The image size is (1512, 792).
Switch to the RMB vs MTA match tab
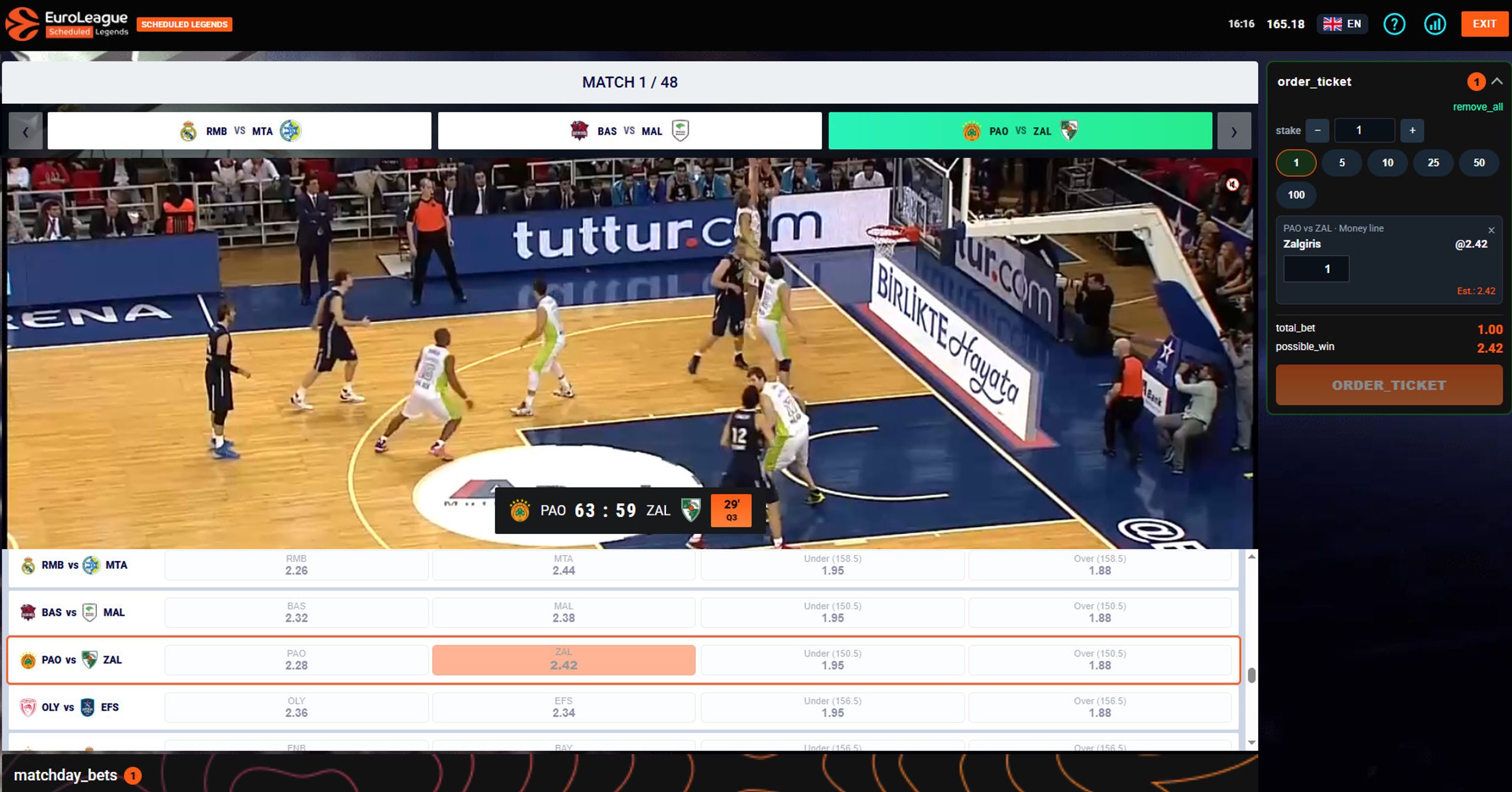click(239, 131)
